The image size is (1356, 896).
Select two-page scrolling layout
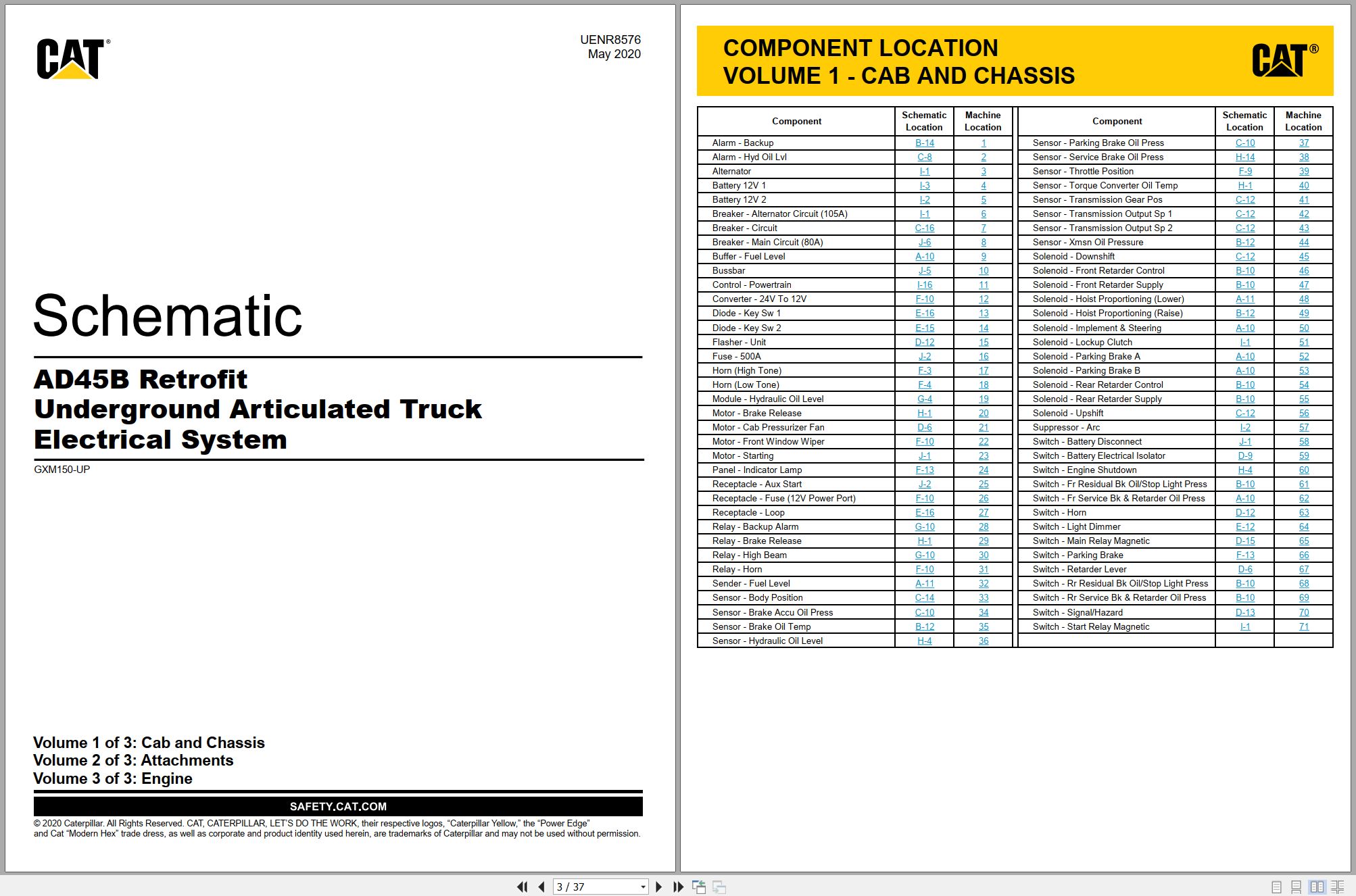point(1337,887)
